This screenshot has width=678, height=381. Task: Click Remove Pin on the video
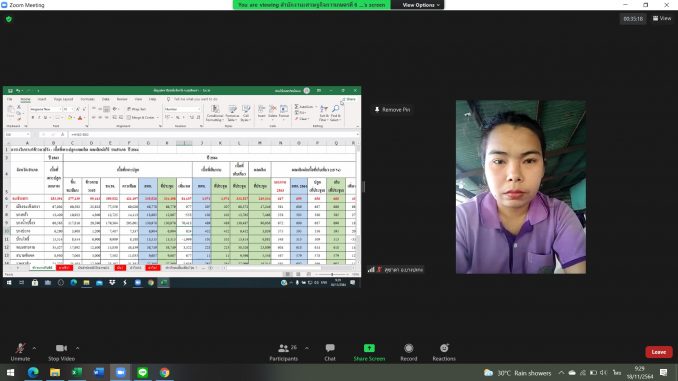click(392, 110)
